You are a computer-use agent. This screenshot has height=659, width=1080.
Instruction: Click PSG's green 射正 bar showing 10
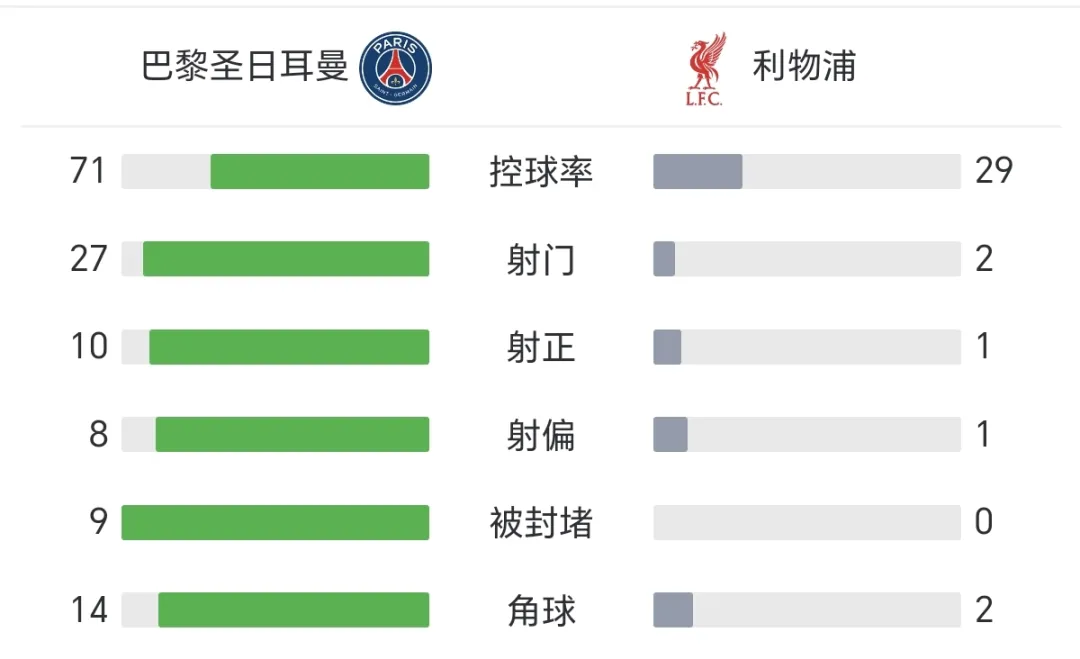click(289, 347)
